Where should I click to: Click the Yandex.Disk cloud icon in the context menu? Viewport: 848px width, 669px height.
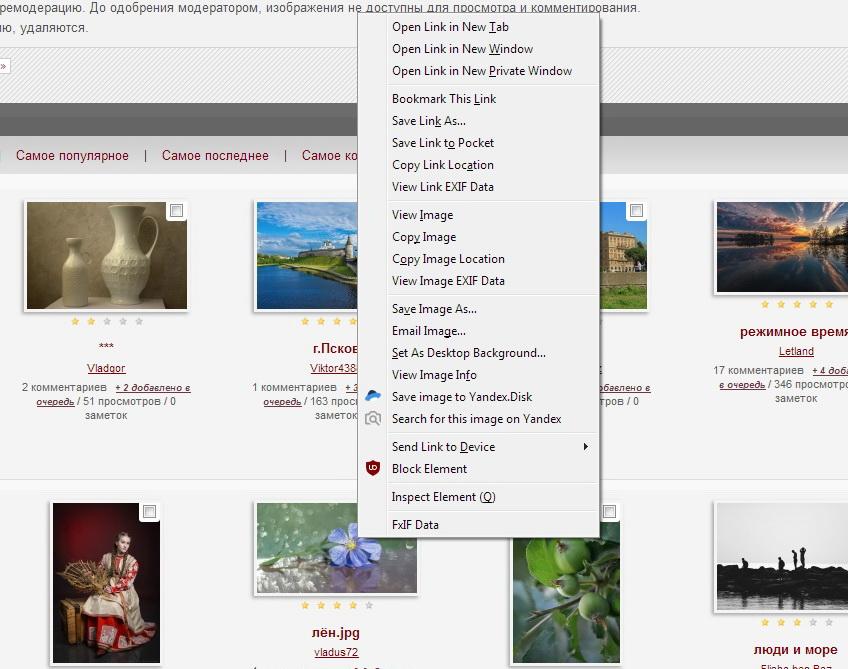(373, 396)
